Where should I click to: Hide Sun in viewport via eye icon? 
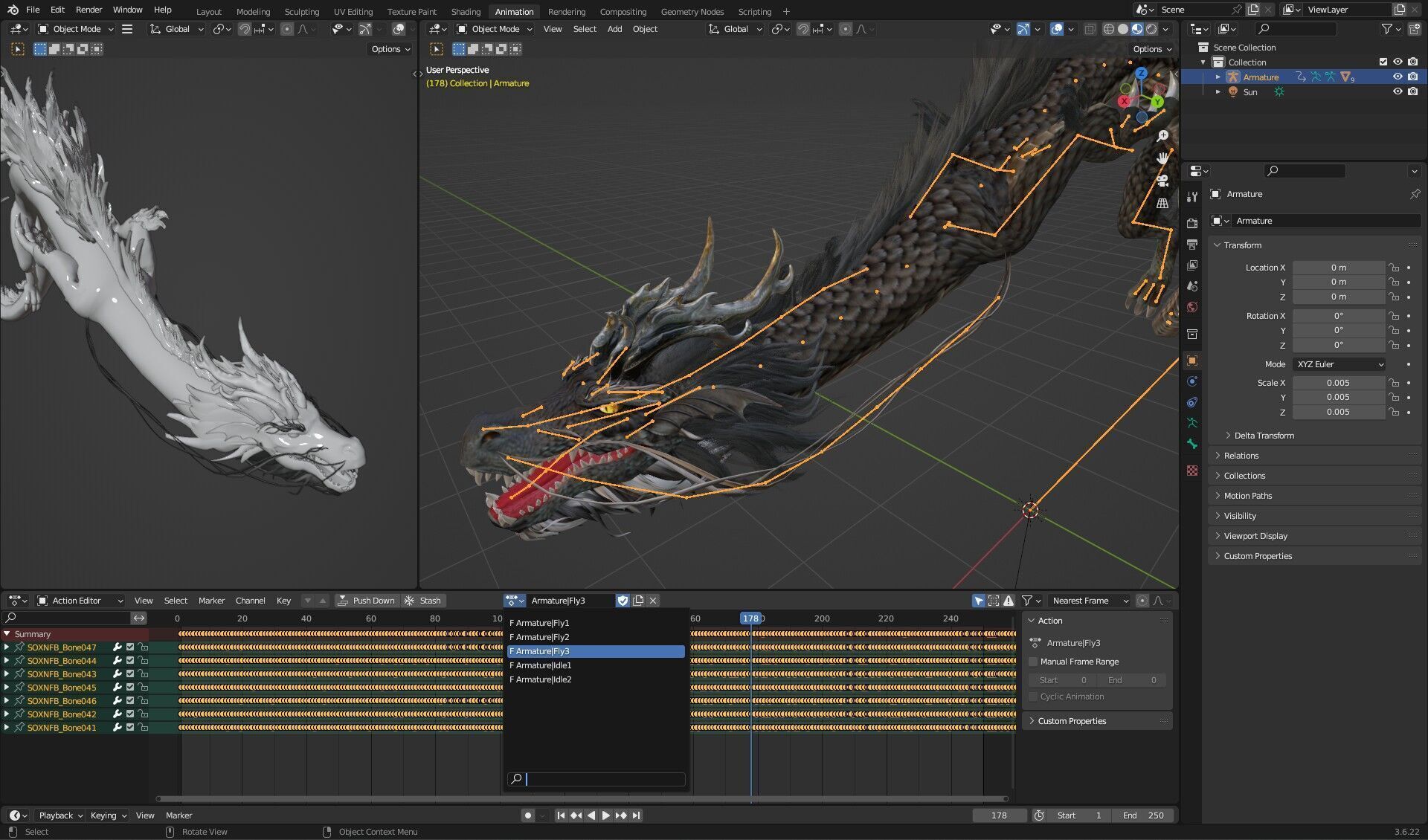coord(1398,91)
